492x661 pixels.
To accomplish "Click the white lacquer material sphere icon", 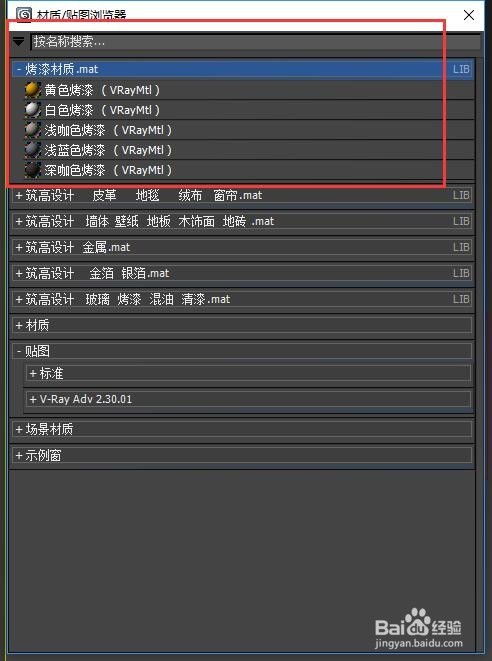I will point(32,110).
